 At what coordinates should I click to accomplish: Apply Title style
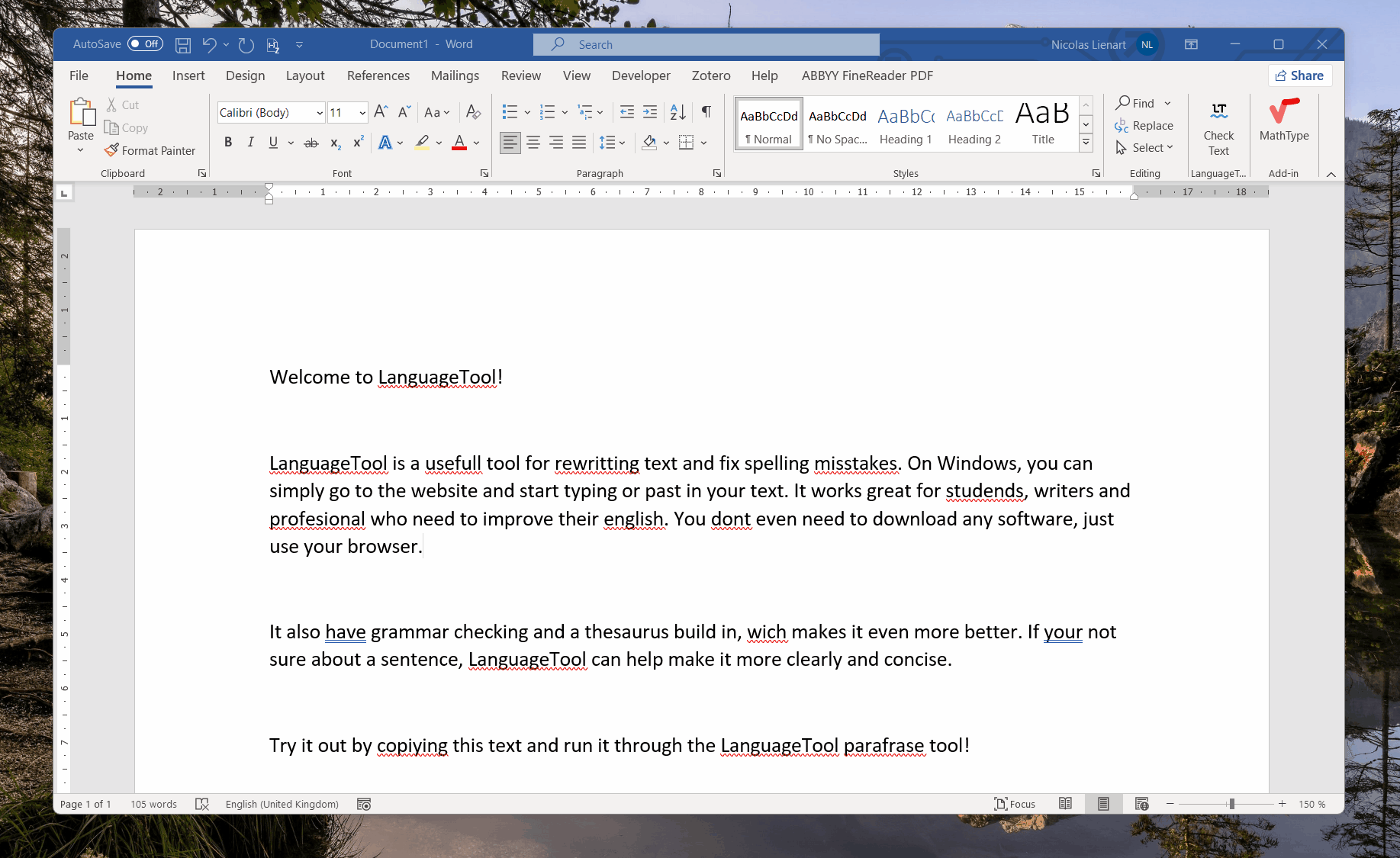1043,124
